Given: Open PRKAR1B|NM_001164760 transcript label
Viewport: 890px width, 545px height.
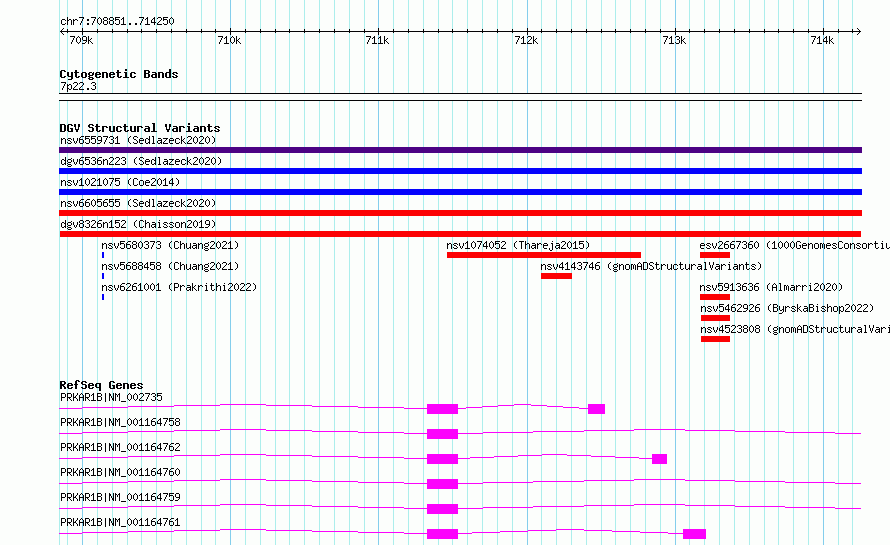Looking at the screenshot, I should click(120, 472).
